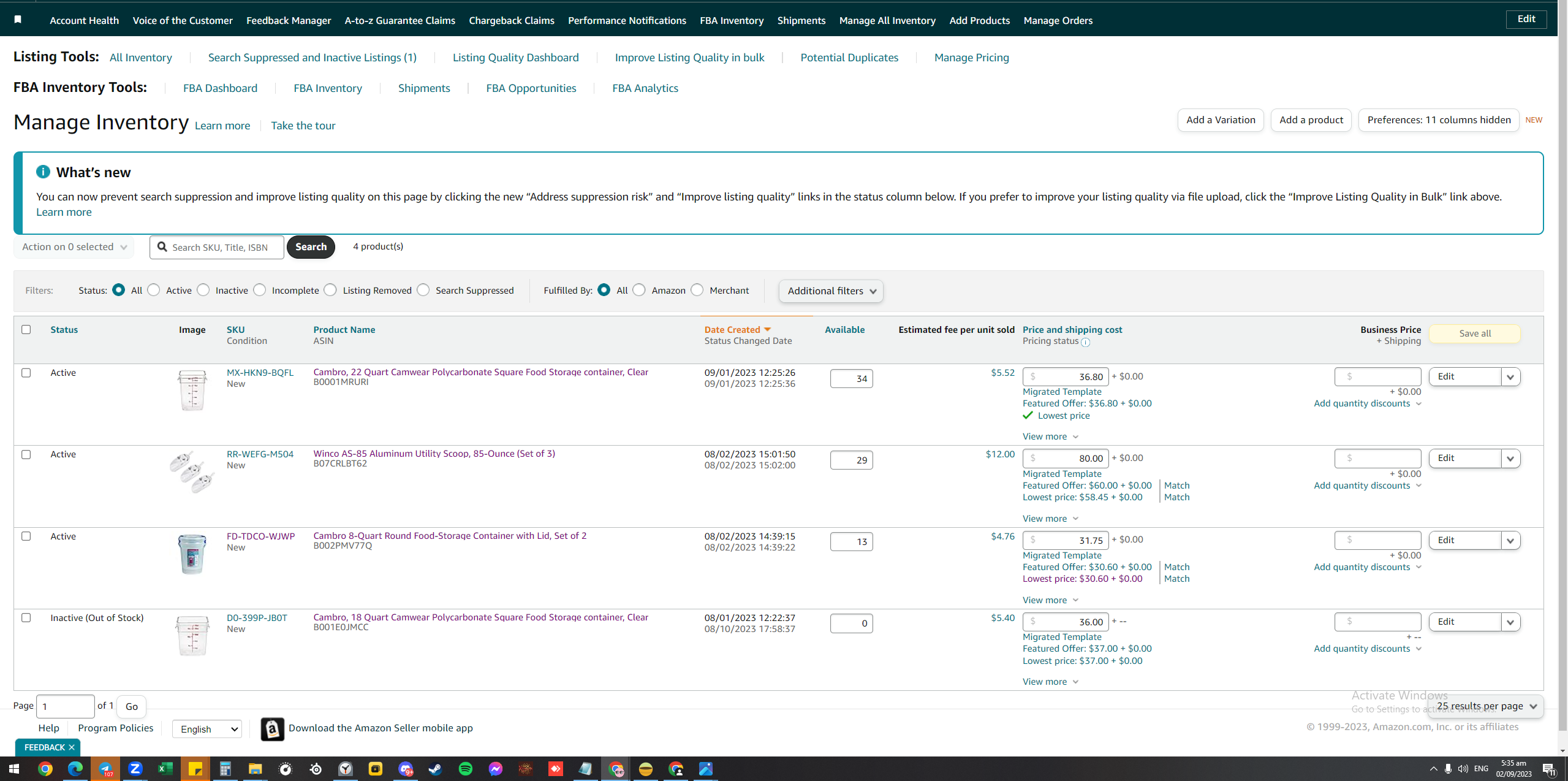Open Steam from the taskbar

pyautogui.click(x=435, y=769)
